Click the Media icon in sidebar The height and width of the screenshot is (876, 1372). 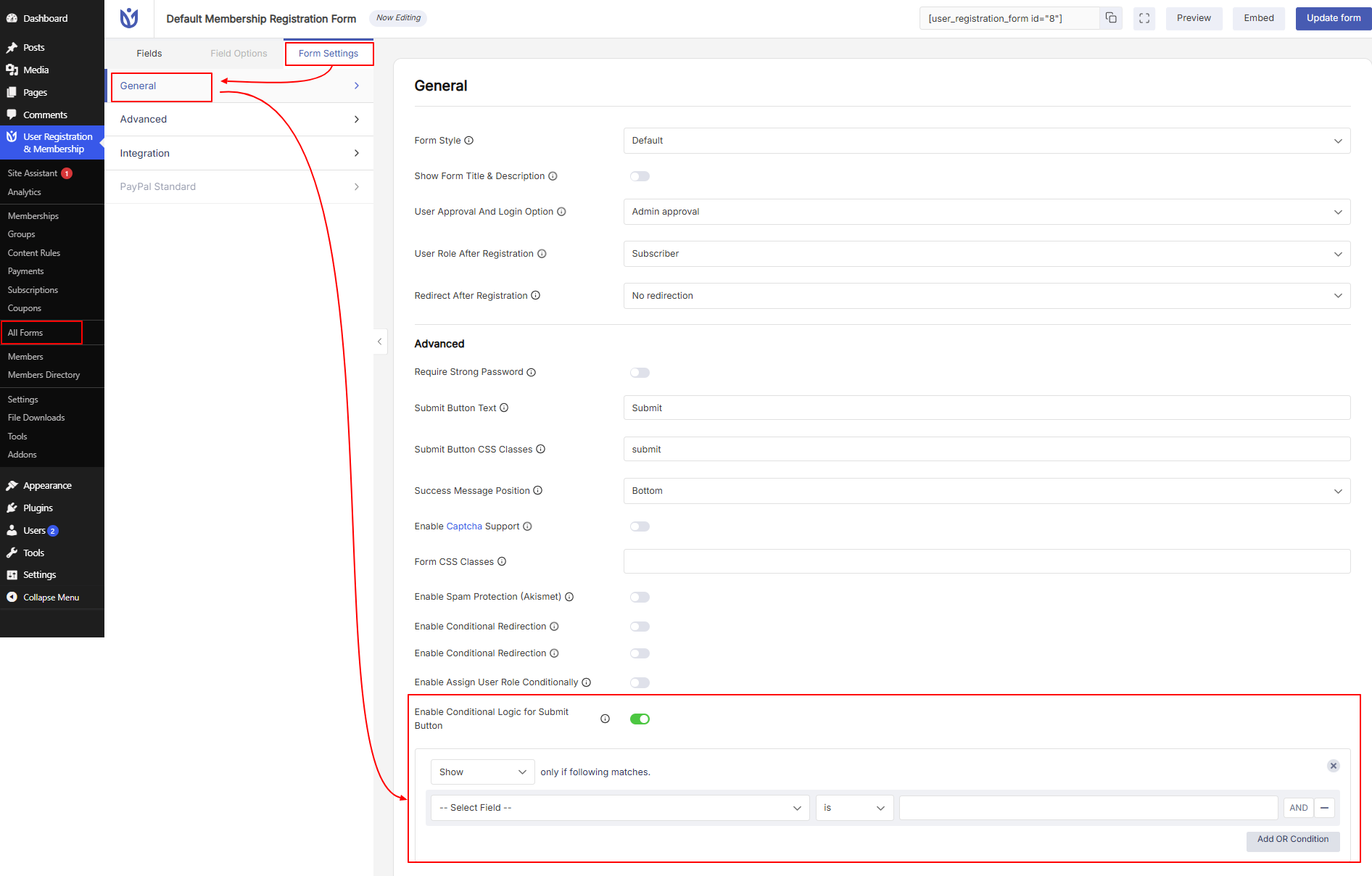click(12, 70)
